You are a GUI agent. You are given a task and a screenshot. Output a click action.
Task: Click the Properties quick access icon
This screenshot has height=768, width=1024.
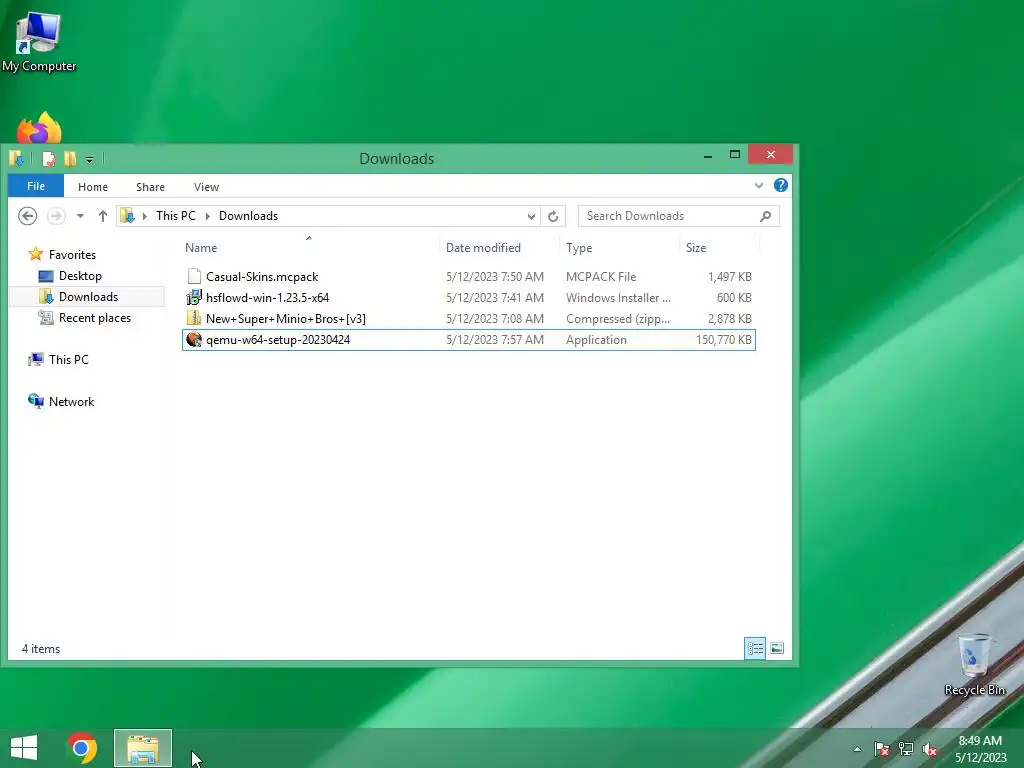pyautogui.click(x=48, y=159)
